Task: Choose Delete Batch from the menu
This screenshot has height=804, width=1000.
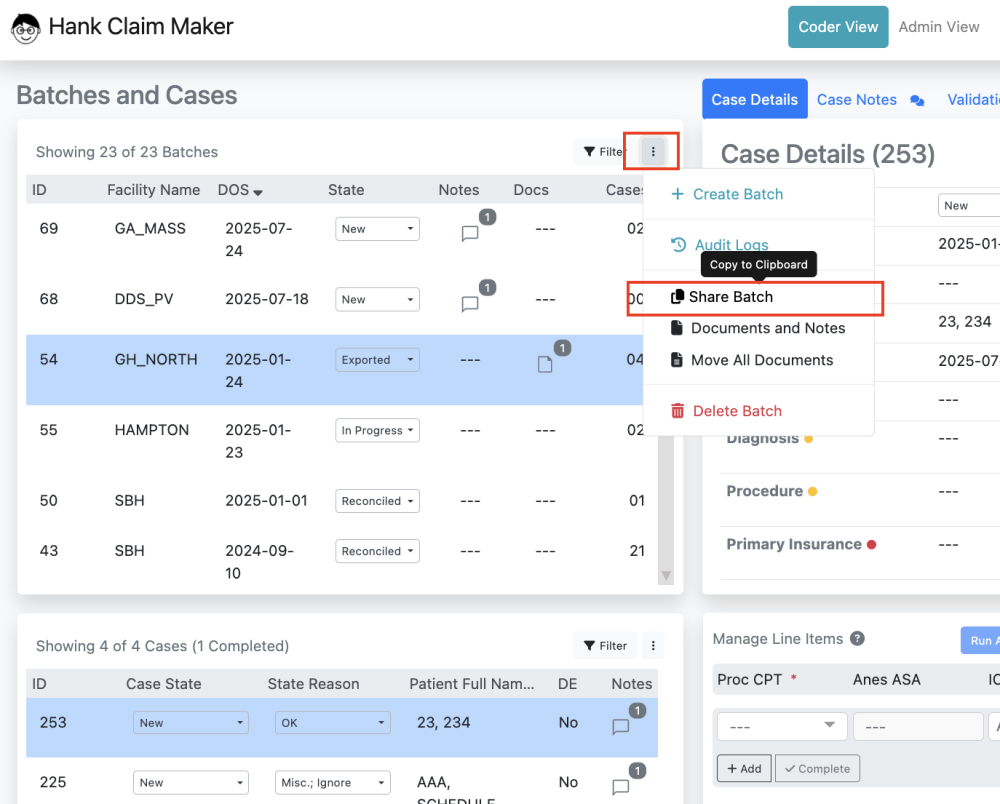Action: point(726,411)
